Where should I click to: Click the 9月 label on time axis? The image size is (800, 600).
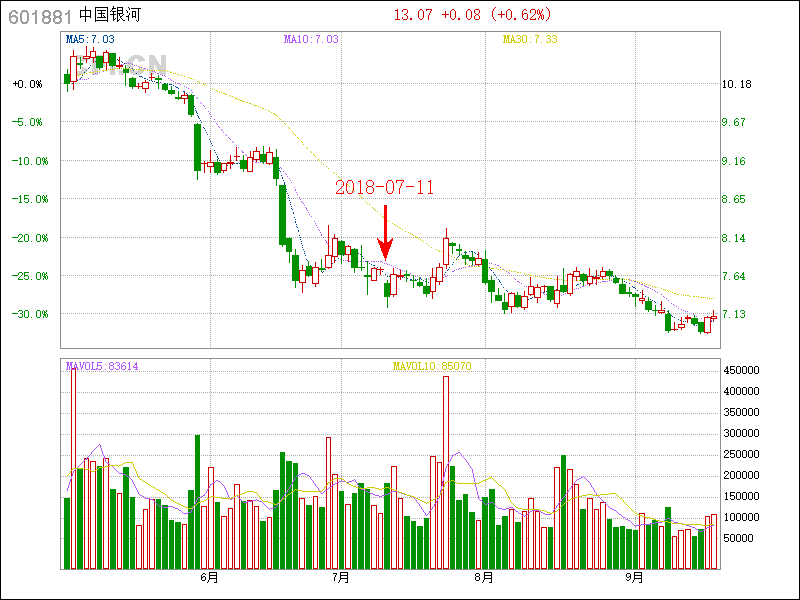634,577
